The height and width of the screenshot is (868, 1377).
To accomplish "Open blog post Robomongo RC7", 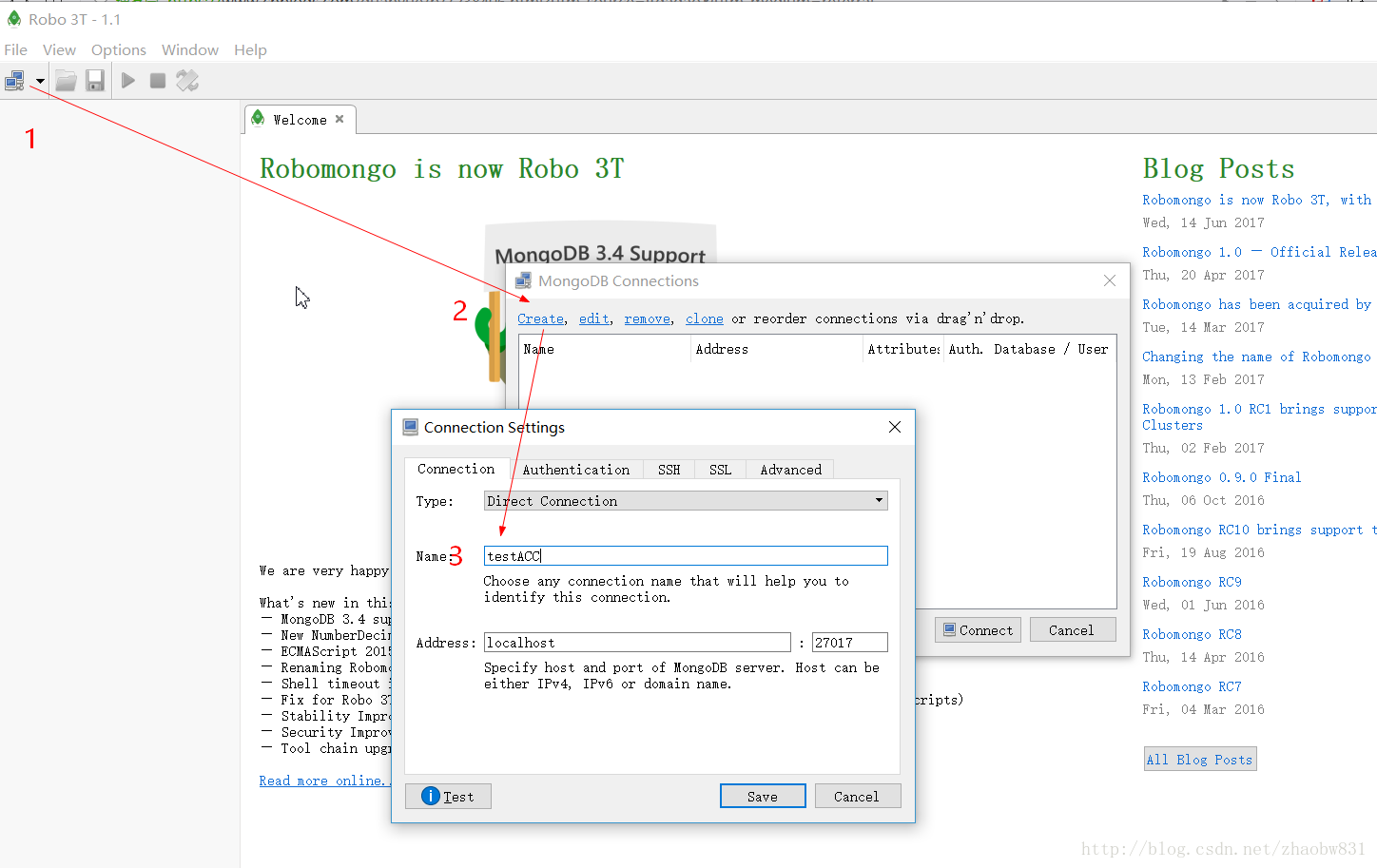I will pos(1193,686).
